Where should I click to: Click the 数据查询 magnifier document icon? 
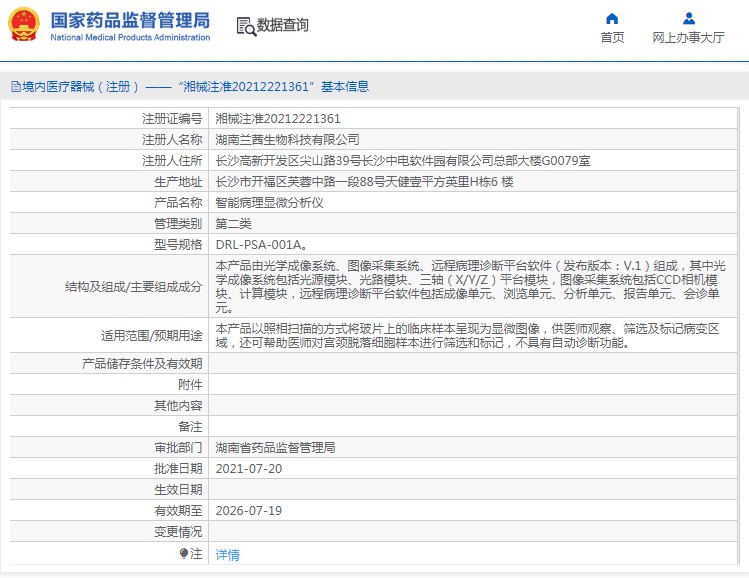click(x=245, y=25)
